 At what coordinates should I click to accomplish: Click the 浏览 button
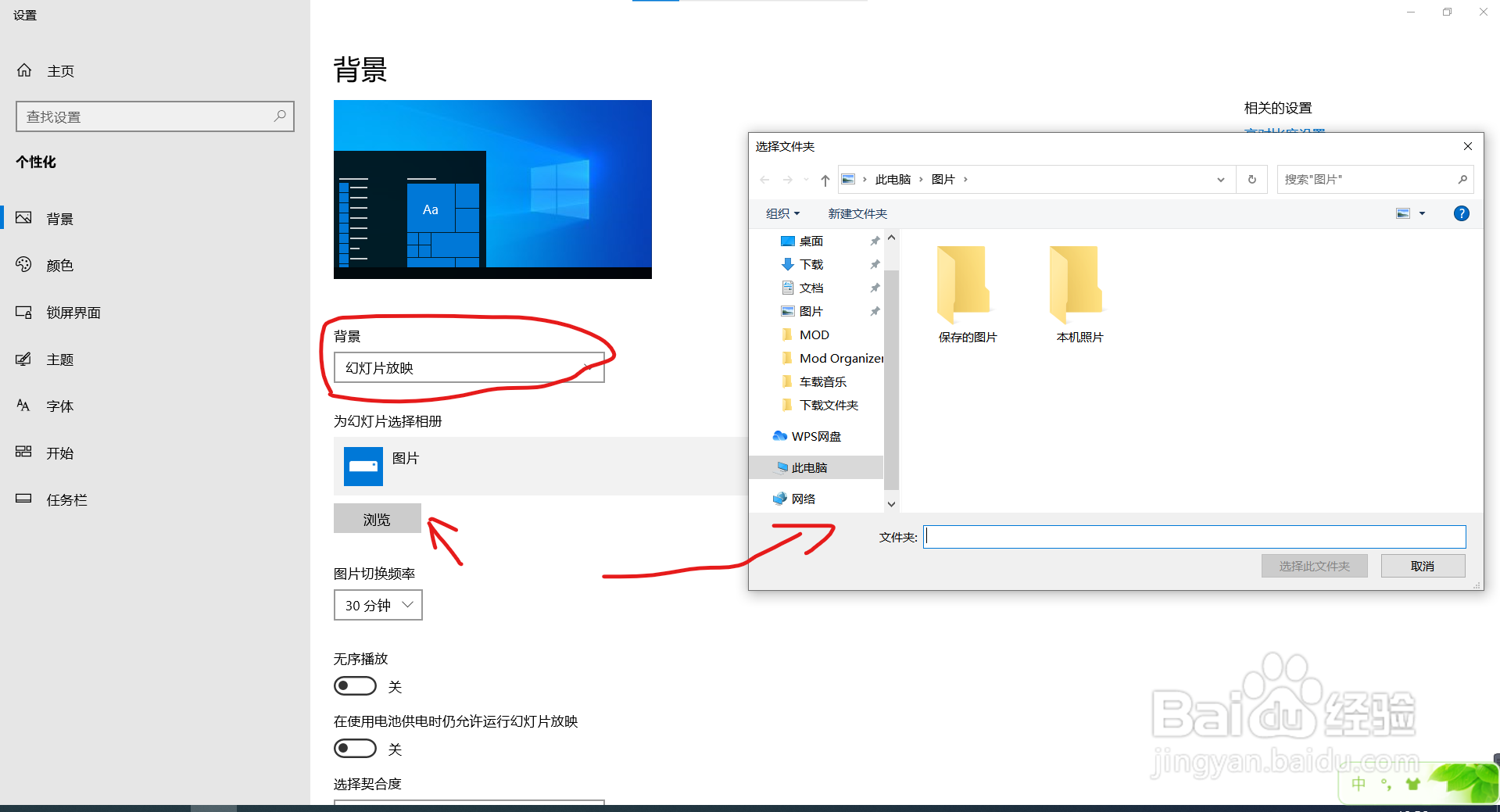[377, 519]
